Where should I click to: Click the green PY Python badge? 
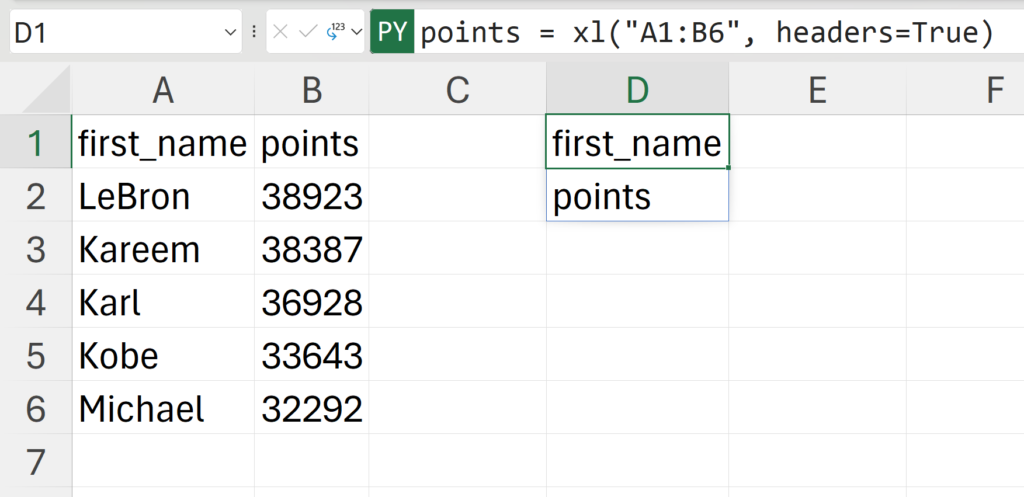point(393,33)
